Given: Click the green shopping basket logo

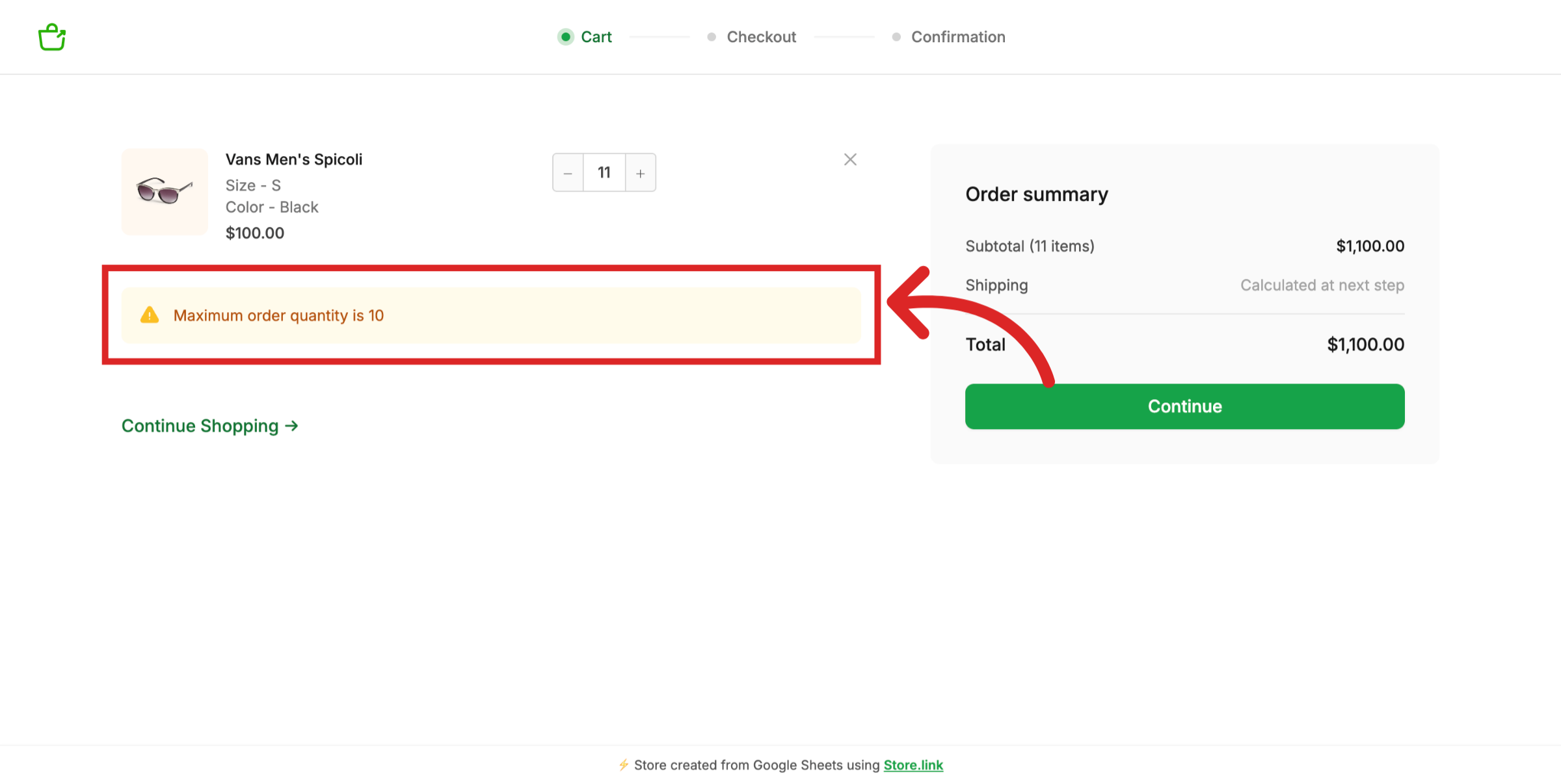Looking at the screenshot, I should pos(52,37).
